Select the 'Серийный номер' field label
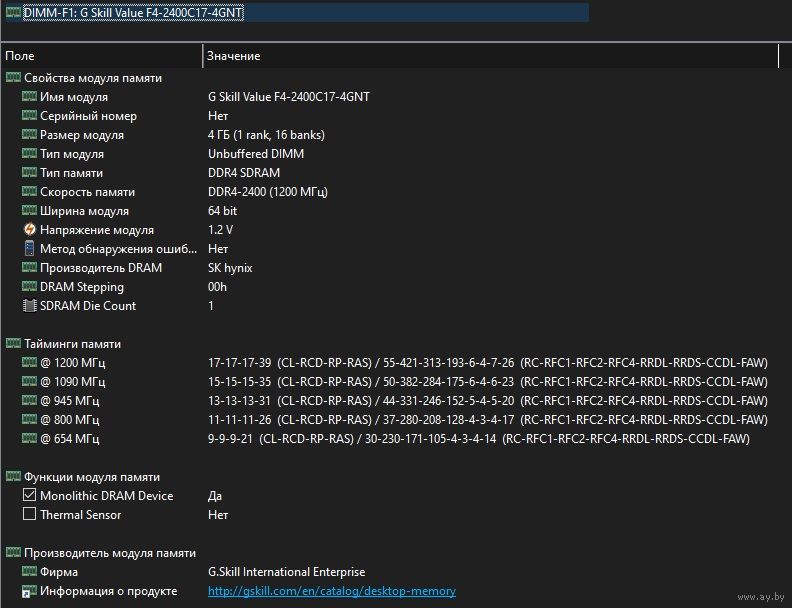792x608 pixels. (88, 116)
